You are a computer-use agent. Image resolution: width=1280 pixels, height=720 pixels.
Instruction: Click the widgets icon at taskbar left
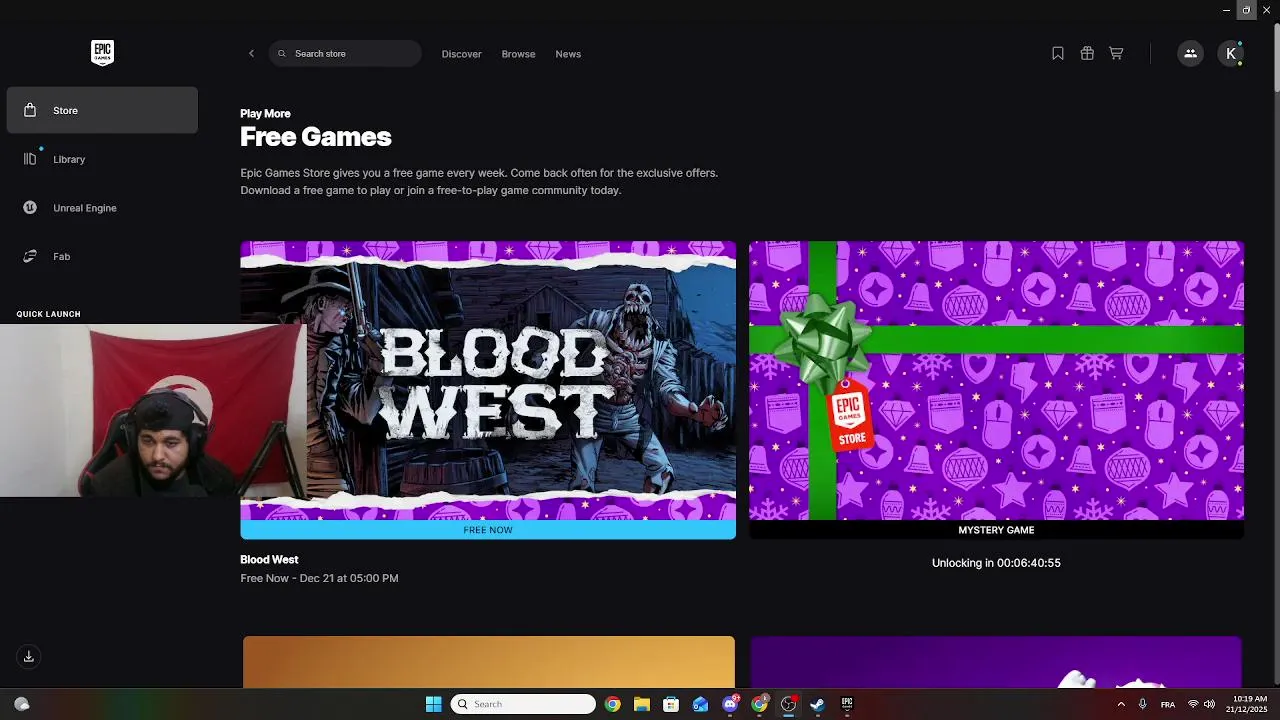[22, 704]
